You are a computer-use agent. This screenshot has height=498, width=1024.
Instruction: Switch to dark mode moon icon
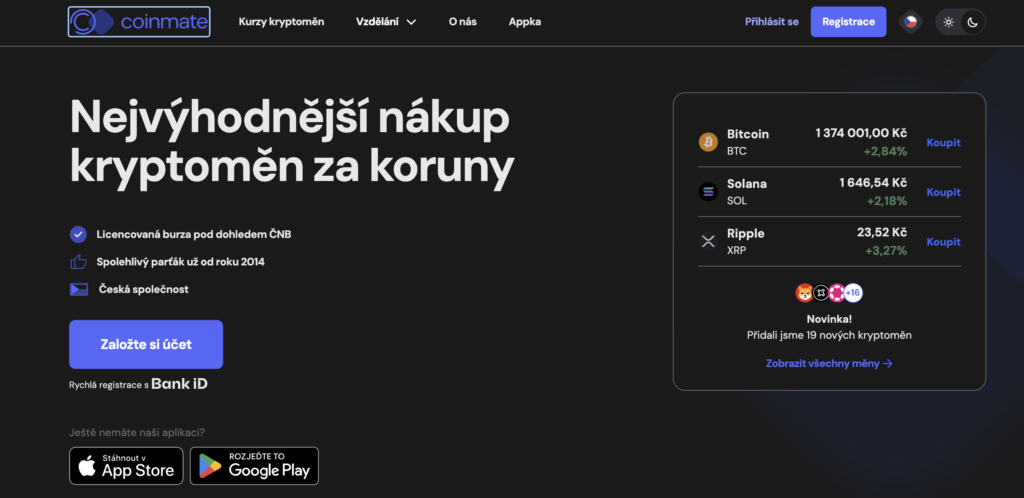click(972, 22)
